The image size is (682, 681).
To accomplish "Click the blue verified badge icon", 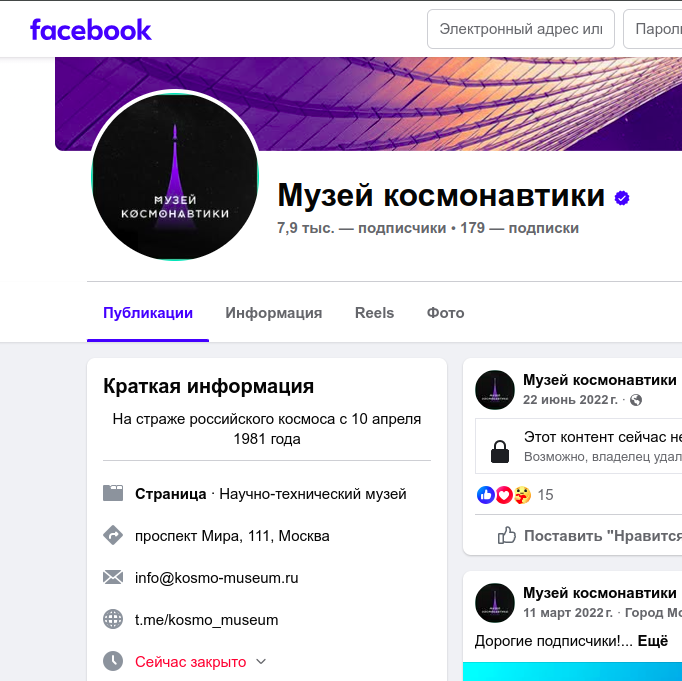I will pos(622,198).
